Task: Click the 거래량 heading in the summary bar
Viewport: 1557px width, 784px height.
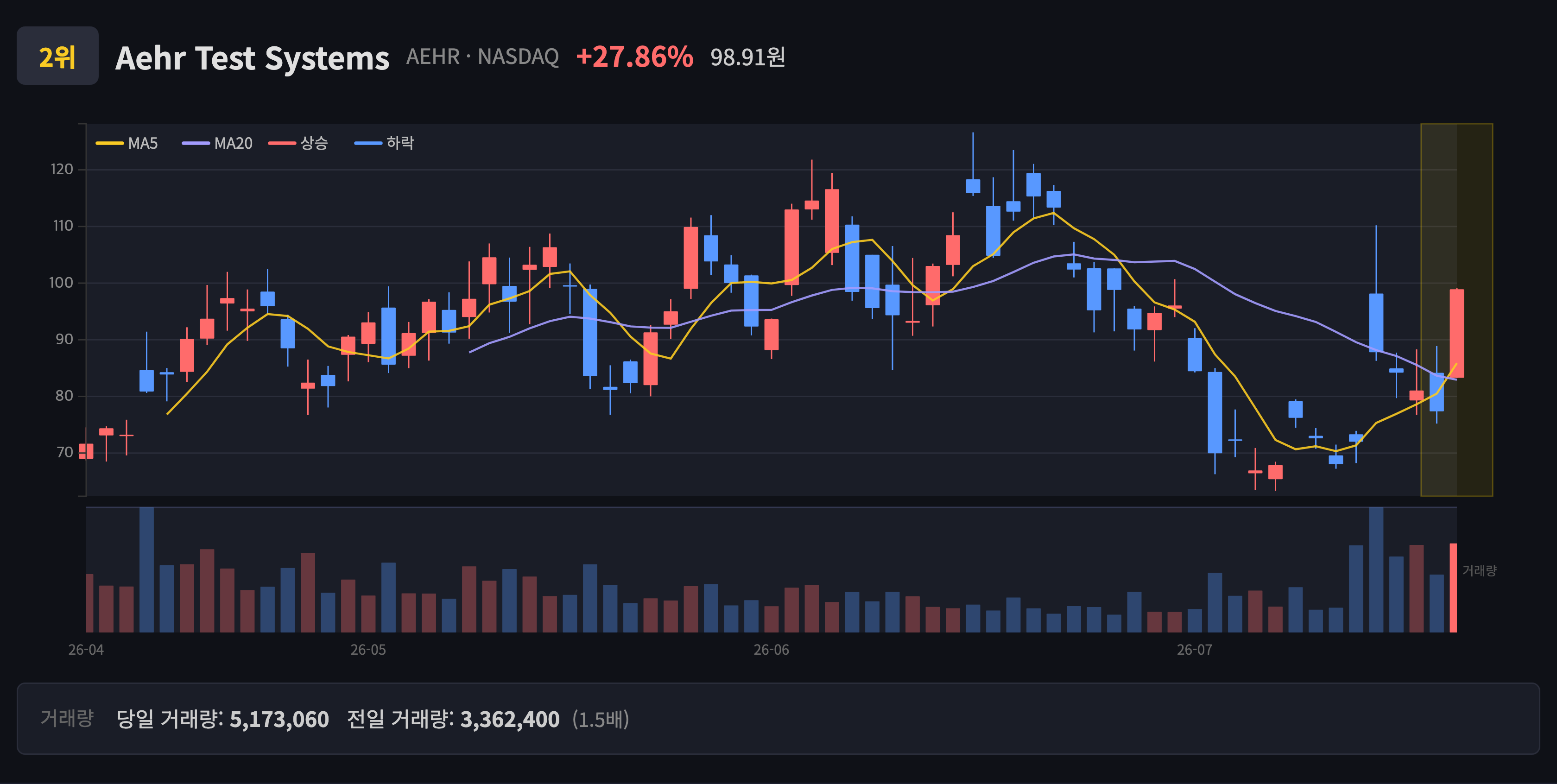Action: (67, 718)
